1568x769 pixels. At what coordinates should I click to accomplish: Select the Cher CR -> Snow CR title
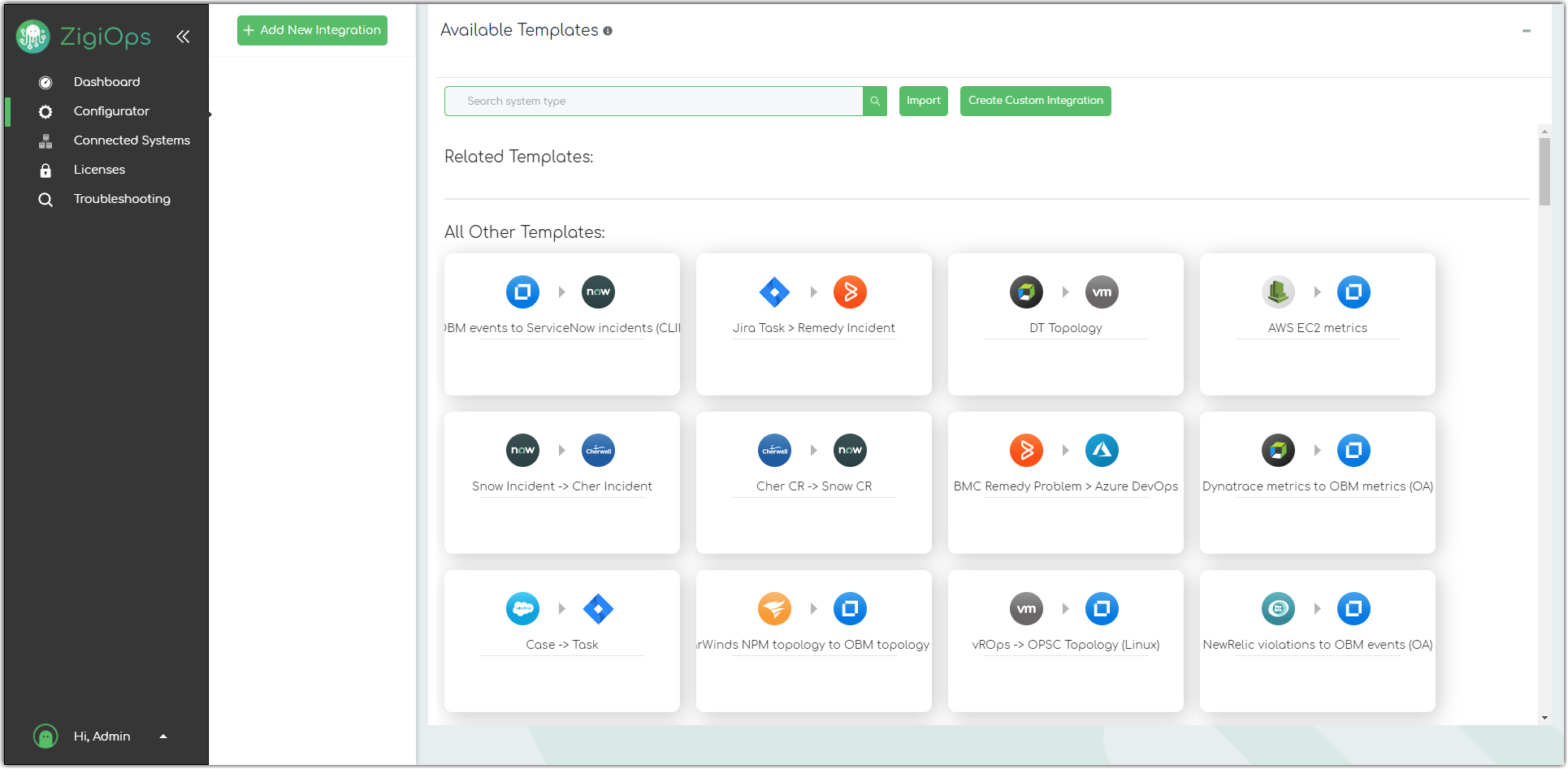(814, 486)
